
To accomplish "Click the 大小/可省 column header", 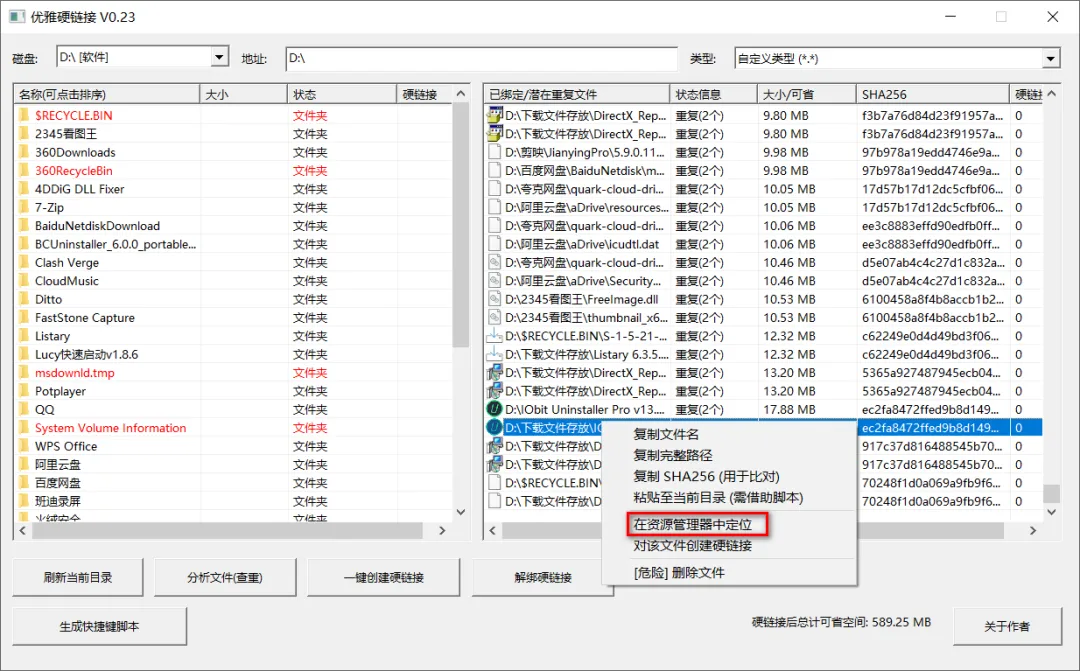I will (807, 94).
